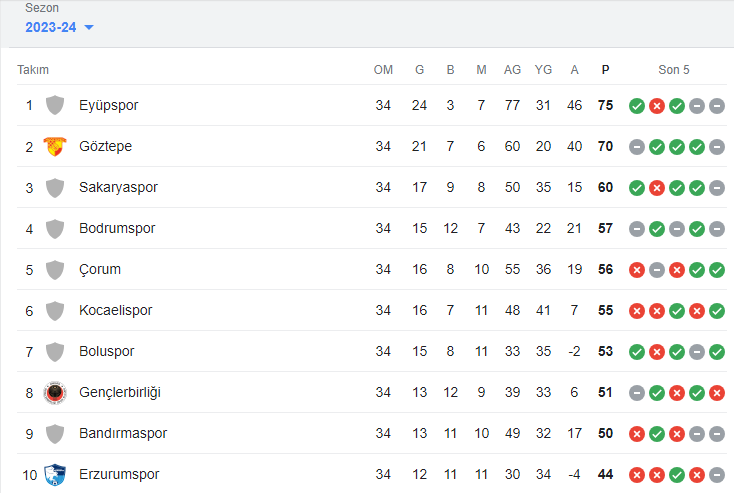The height and width of the screenshot is (493, 734).
Task: Click Eyüpspor's first green win icon
Action: 637,106
